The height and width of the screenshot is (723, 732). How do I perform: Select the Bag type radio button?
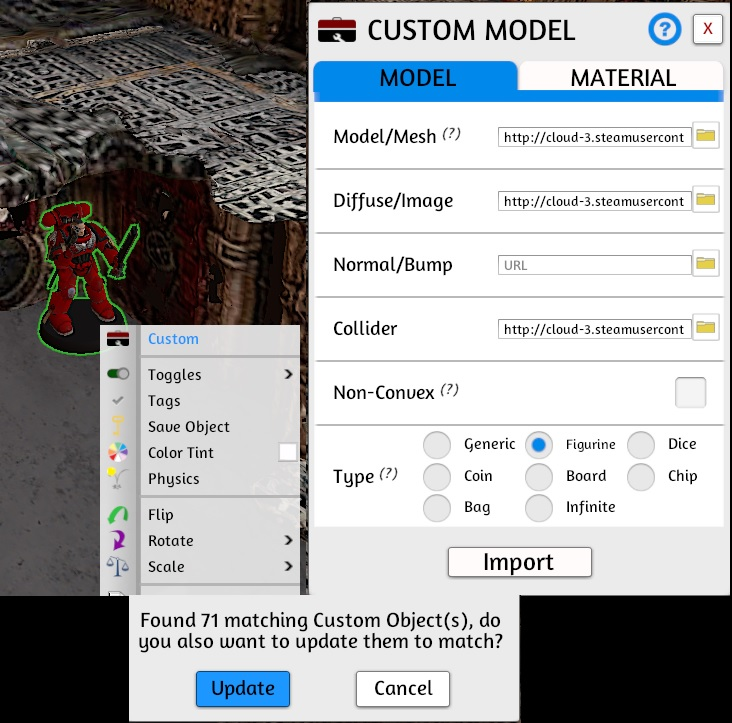click(x=436, y=508)
